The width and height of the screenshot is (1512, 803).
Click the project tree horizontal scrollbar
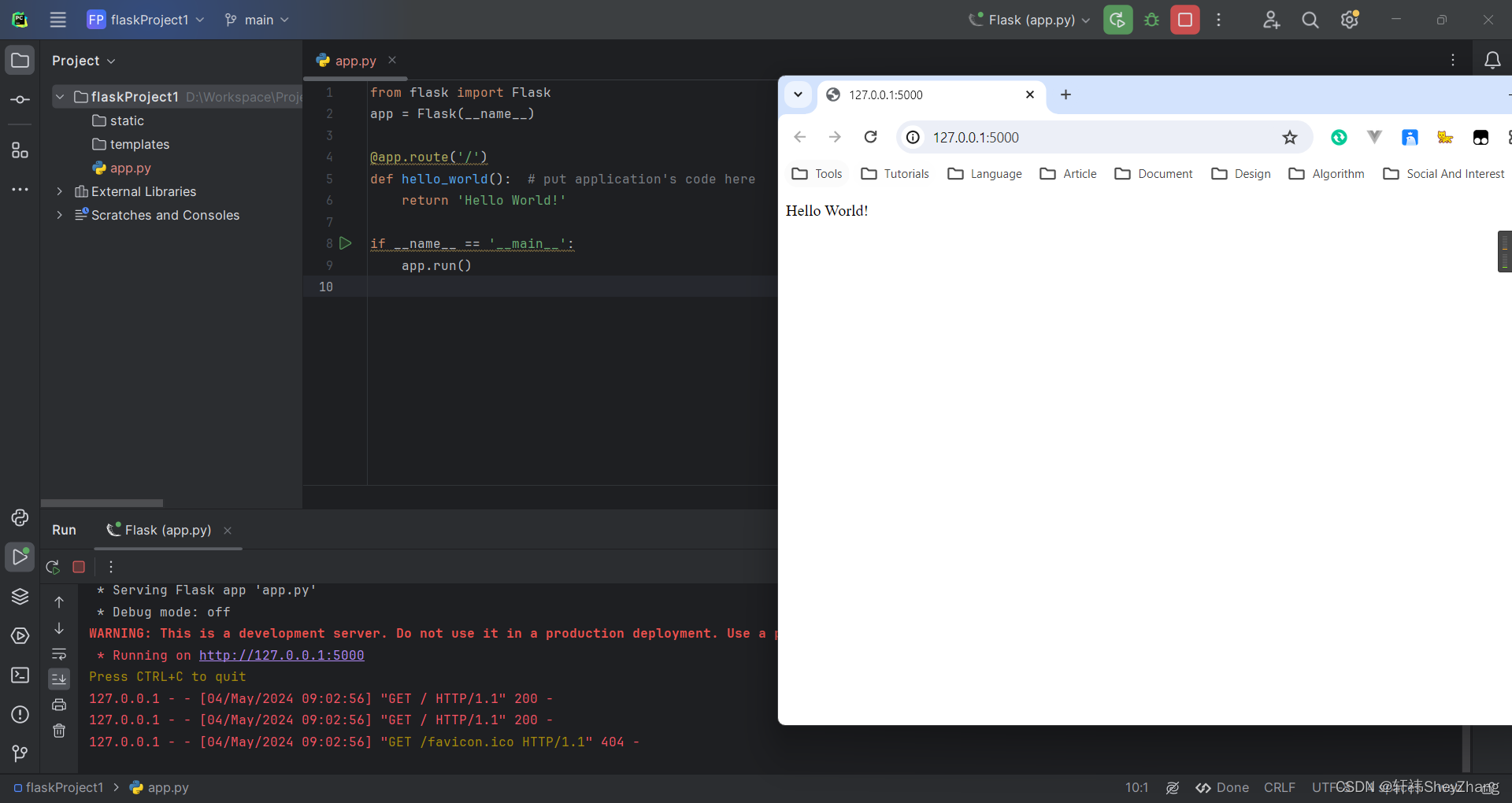(102, 502)
